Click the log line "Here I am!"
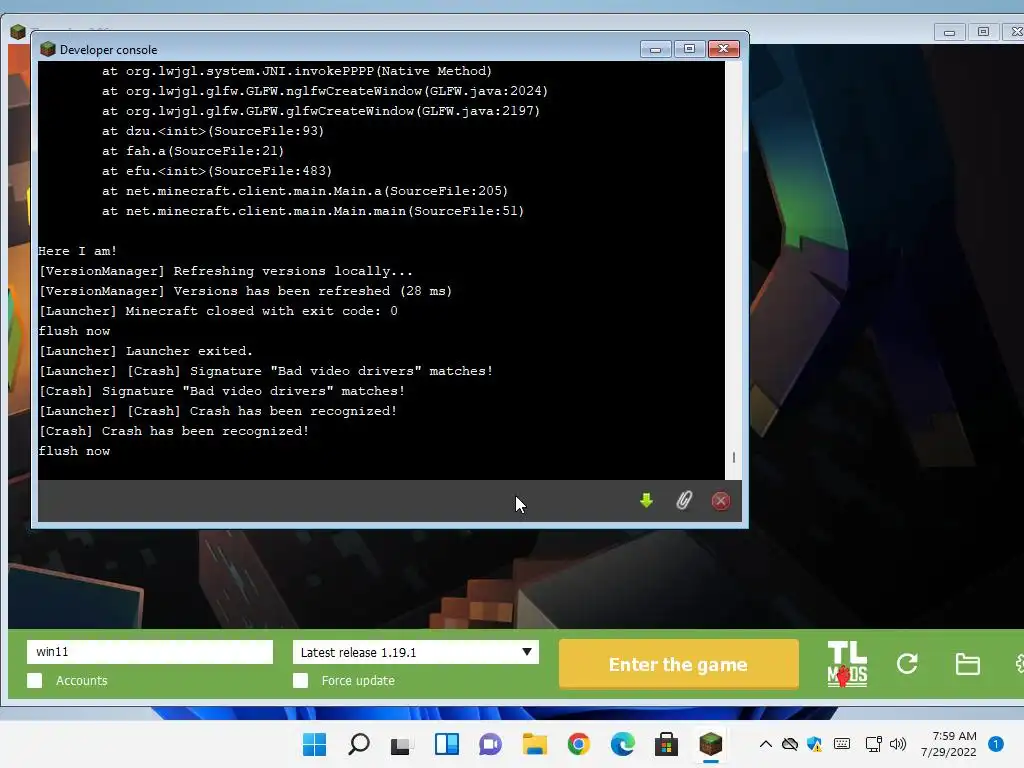 pos(78,251)
